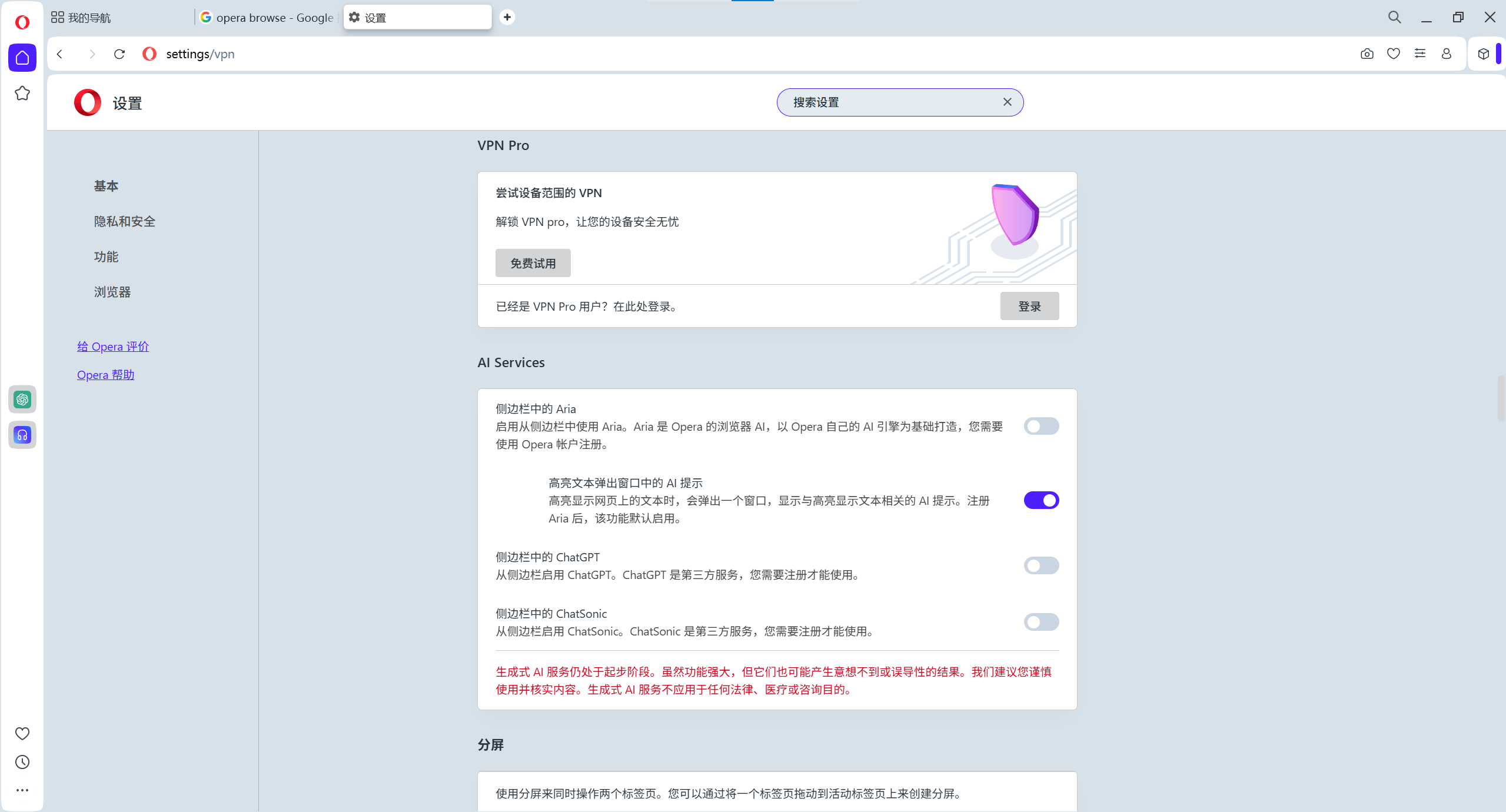The width and height of the screenshot is (1506, 812).
Task: Reload the settings page
Action: point(119,54)
